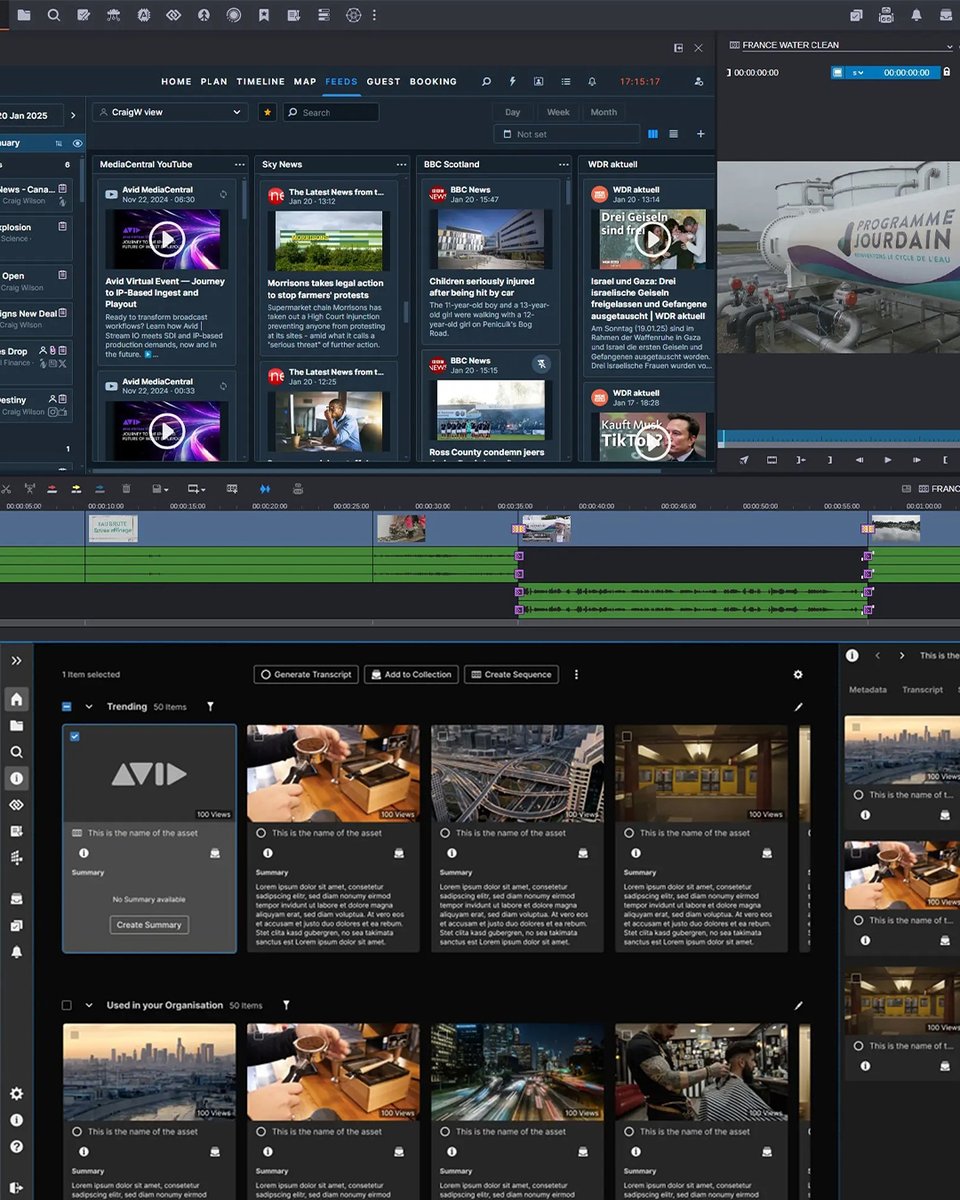Screen dimensions: 960x1200
Task: Open the CraigW view dropdown
Action: [168, 112]
